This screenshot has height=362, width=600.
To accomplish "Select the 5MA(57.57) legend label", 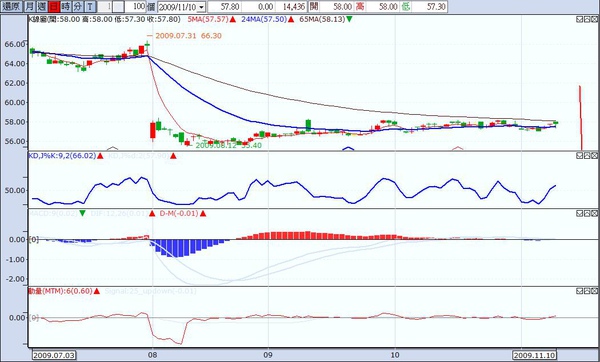I will [208, 19].
